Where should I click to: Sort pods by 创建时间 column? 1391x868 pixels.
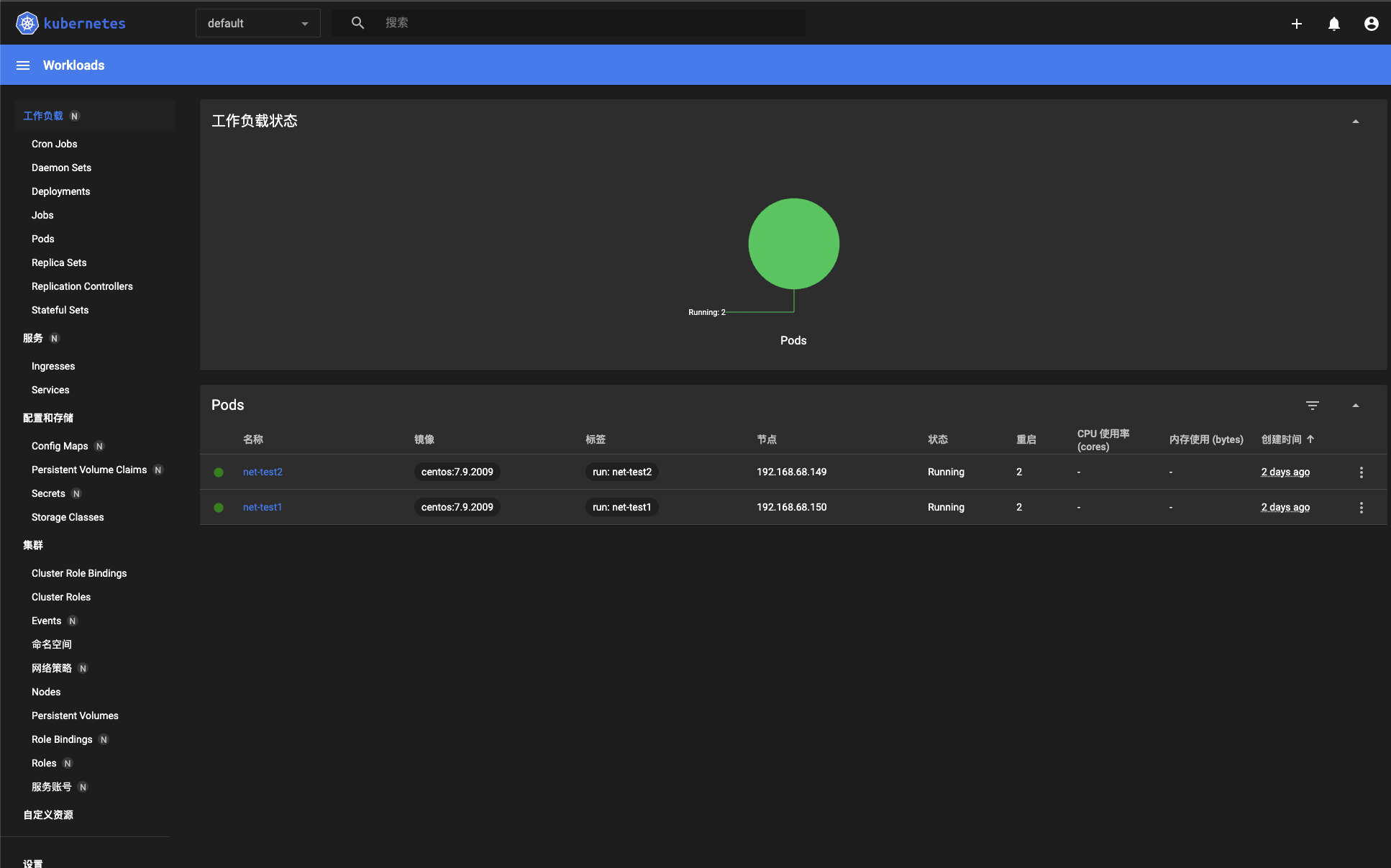point(1281,439)
